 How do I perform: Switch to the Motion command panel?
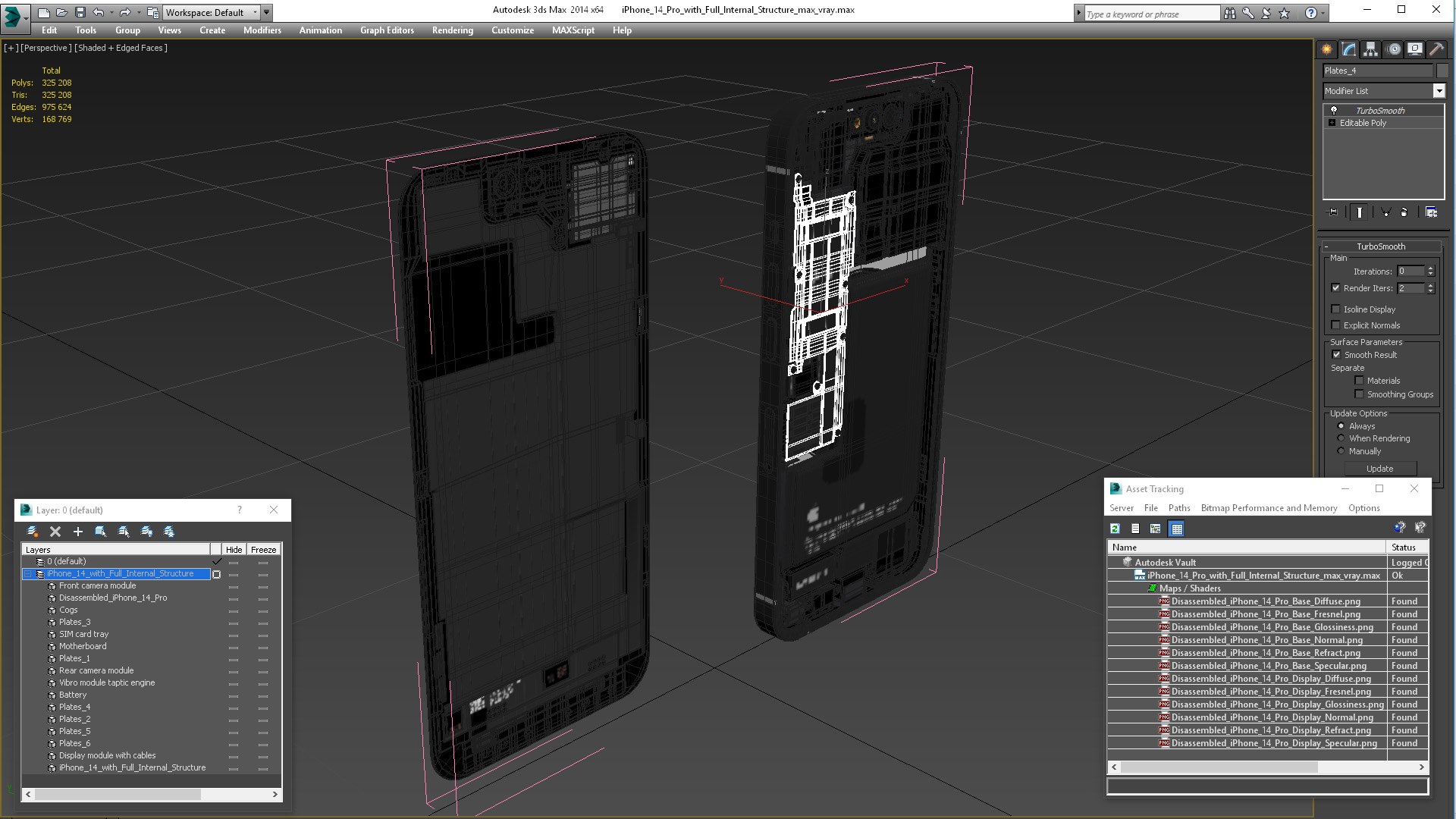click(x=1393, y=49)
